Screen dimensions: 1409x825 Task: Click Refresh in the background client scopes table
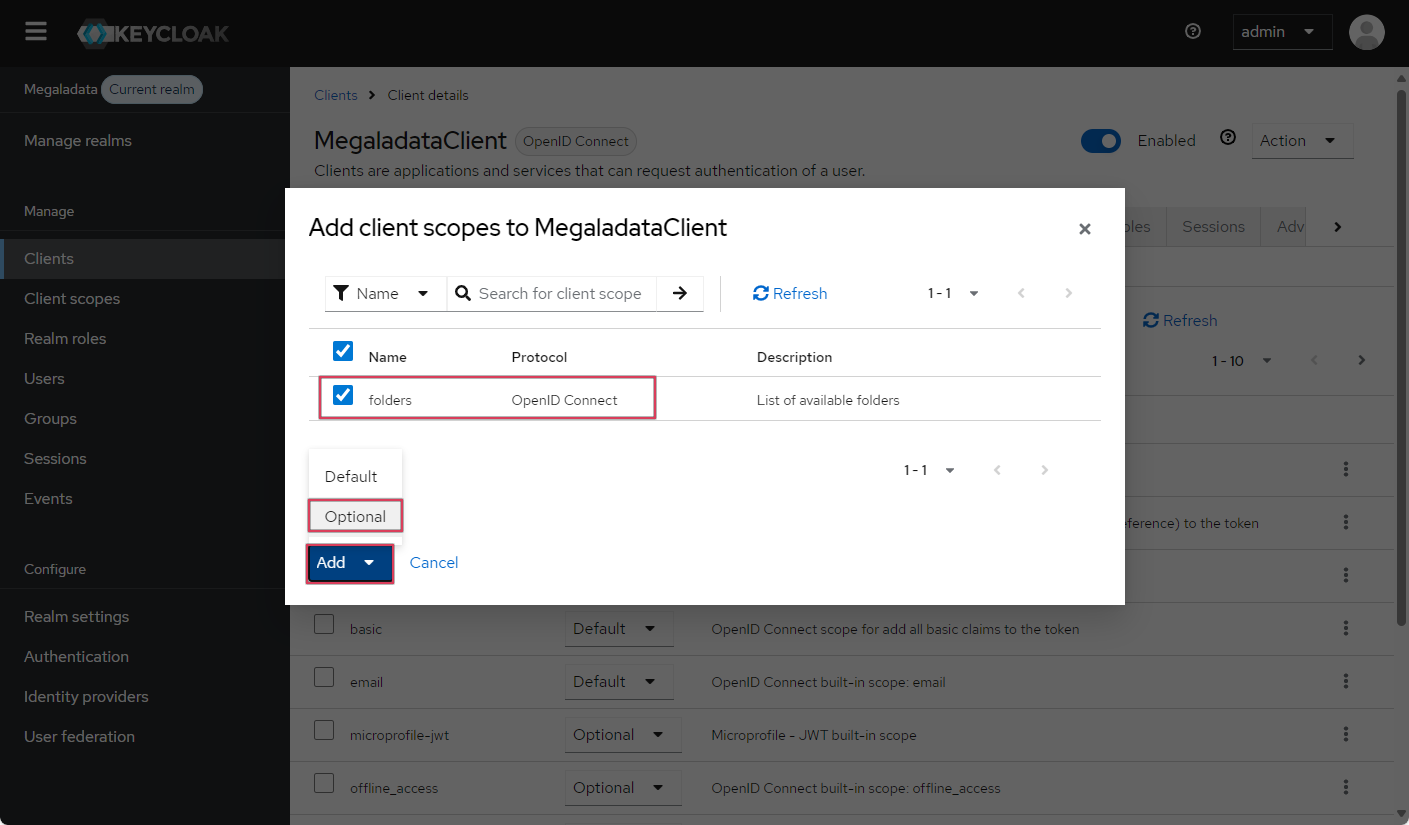tap(1180, 320)
